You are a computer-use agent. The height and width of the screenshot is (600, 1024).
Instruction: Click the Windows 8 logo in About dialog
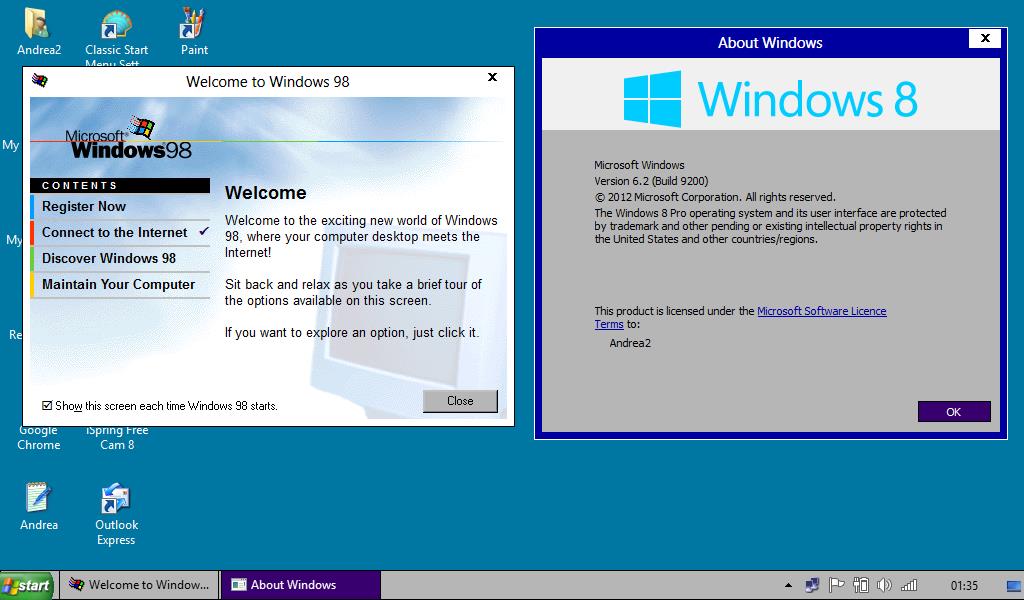tap(770, 99)
